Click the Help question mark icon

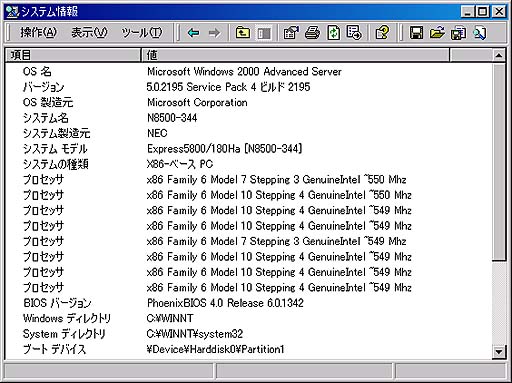tap(382, 33)
